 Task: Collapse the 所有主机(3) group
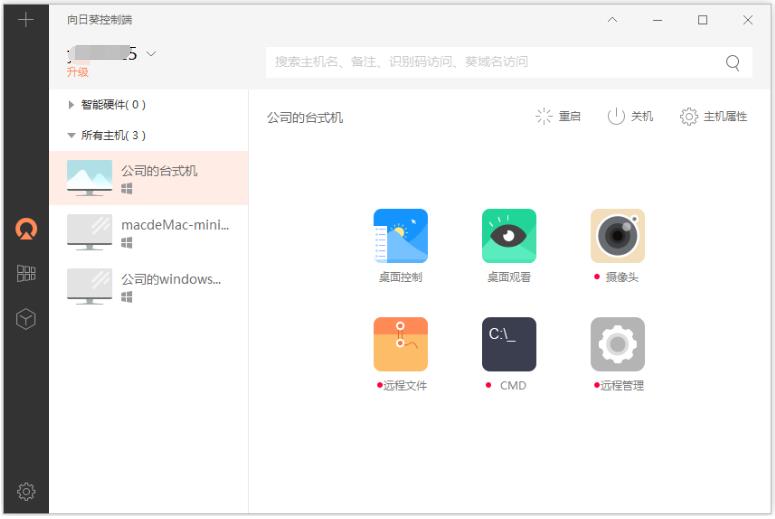click(71, 135)
